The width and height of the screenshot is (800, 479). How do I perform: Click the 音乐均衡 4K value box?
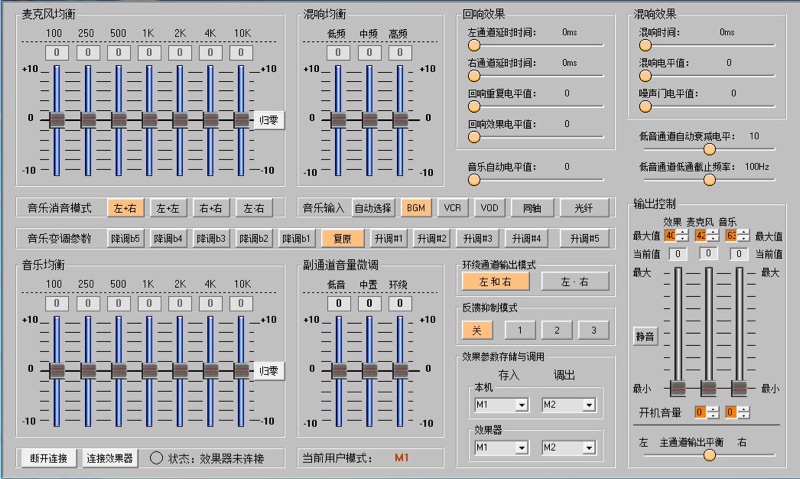(210, 304)
